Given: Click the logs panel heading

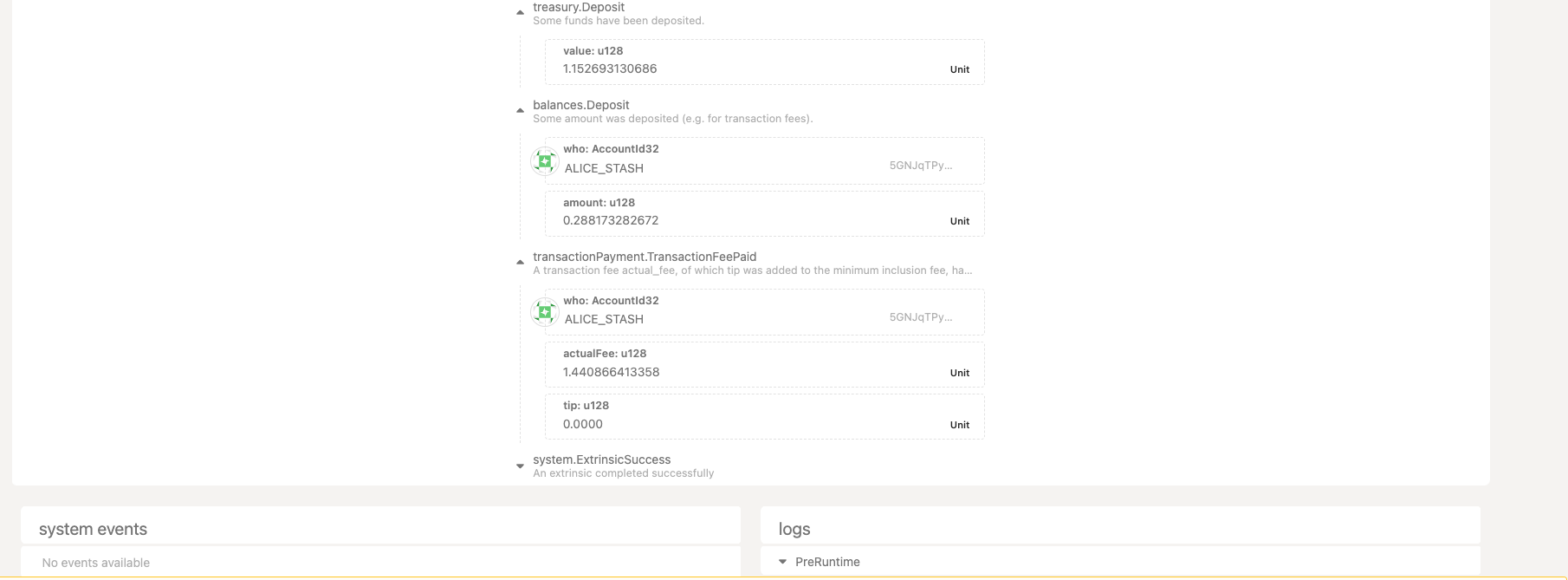Looking at the screenshot, I should (794, 528).
